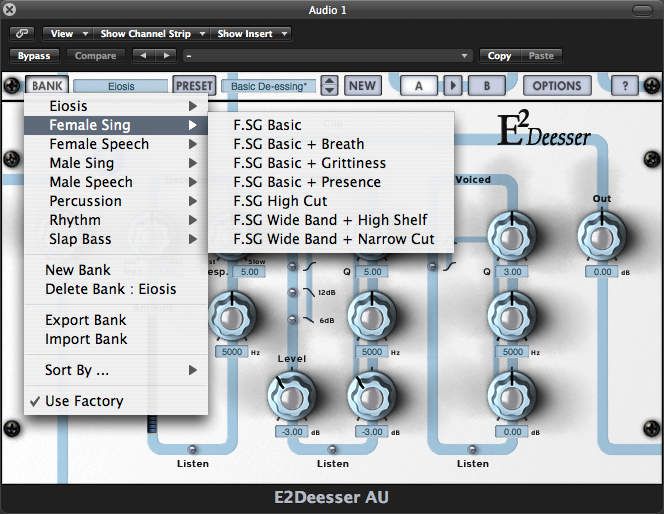Click the Level -3.00 dB value field
Viewport: 664px width, 514px height.
[x=292, y=432]
